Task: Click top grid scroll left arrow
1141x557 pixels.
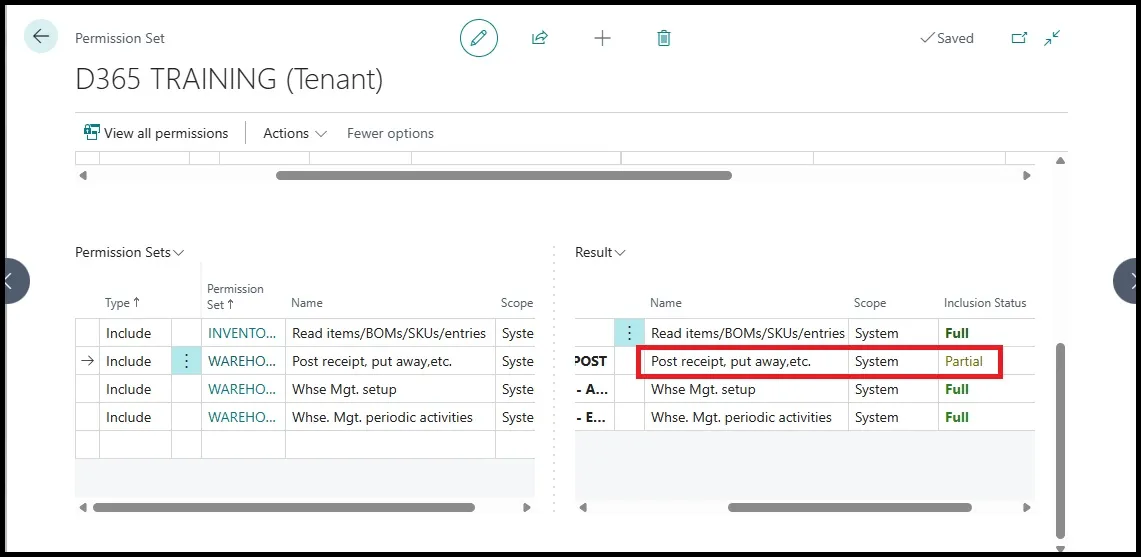Action: pos(82,175)
